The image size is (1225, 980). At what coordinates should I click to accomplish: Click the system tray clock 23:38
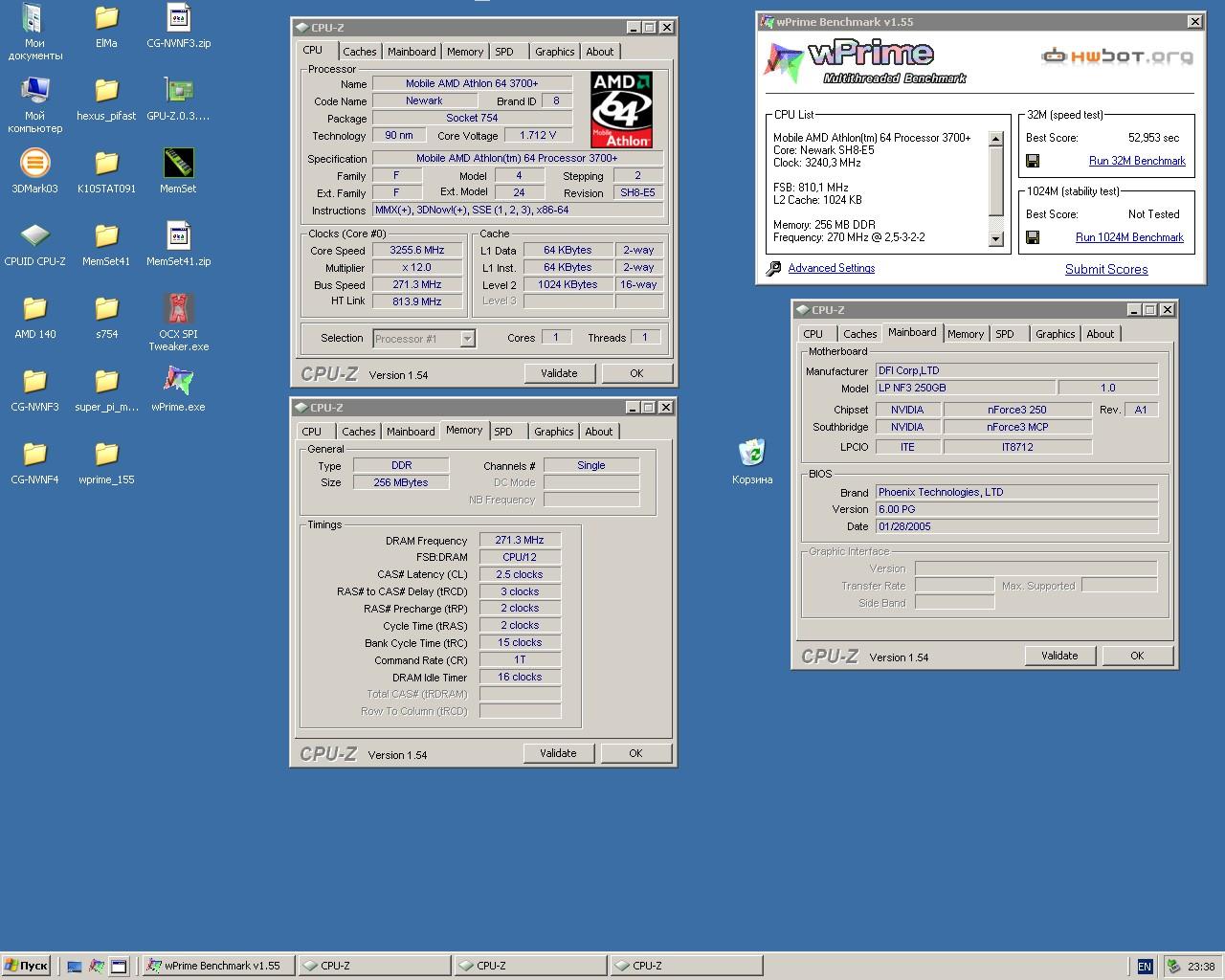click(1201, 967)
